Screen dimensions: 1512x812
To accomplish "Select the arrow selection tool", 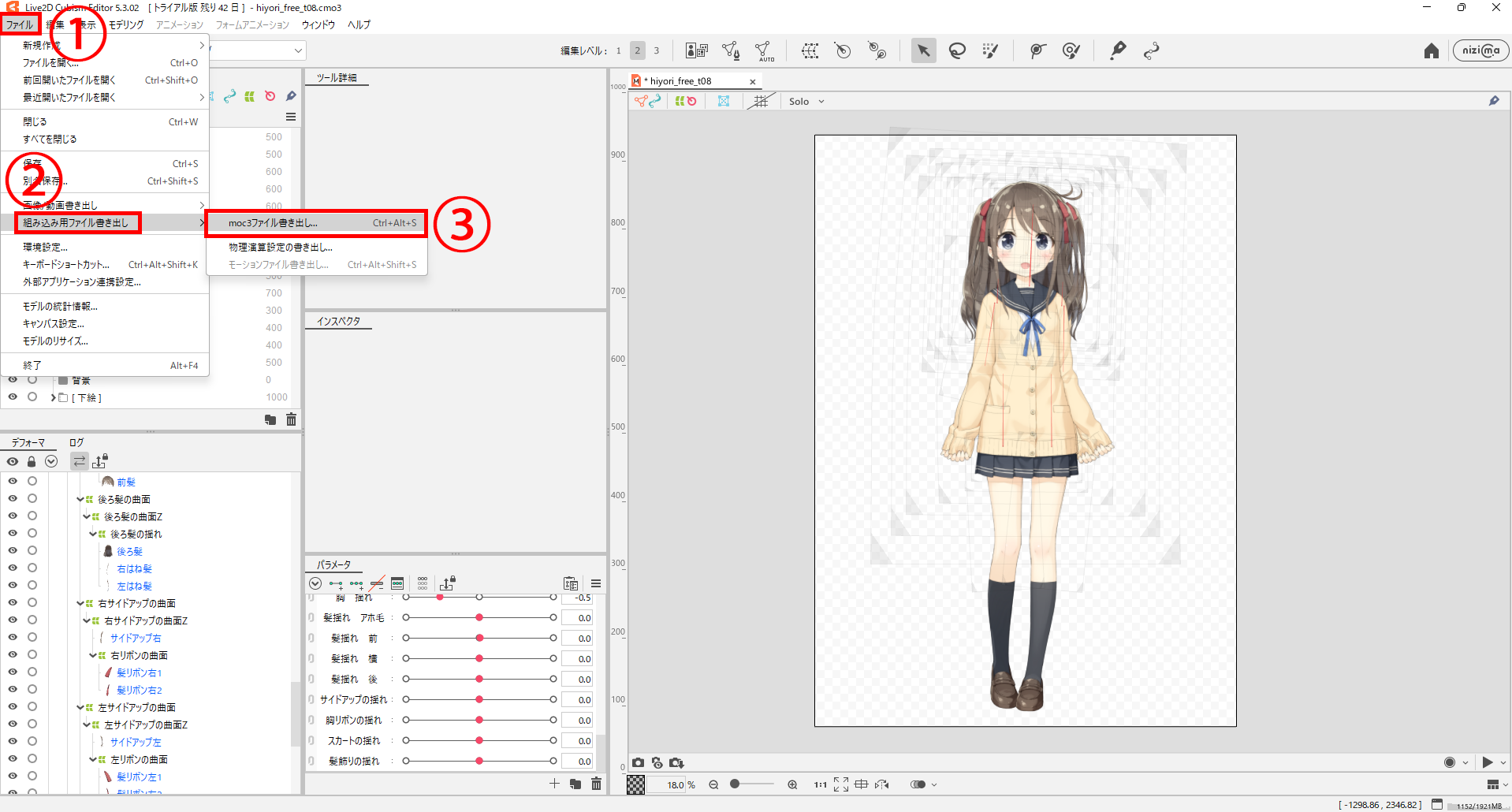I will tap(923, 51).
